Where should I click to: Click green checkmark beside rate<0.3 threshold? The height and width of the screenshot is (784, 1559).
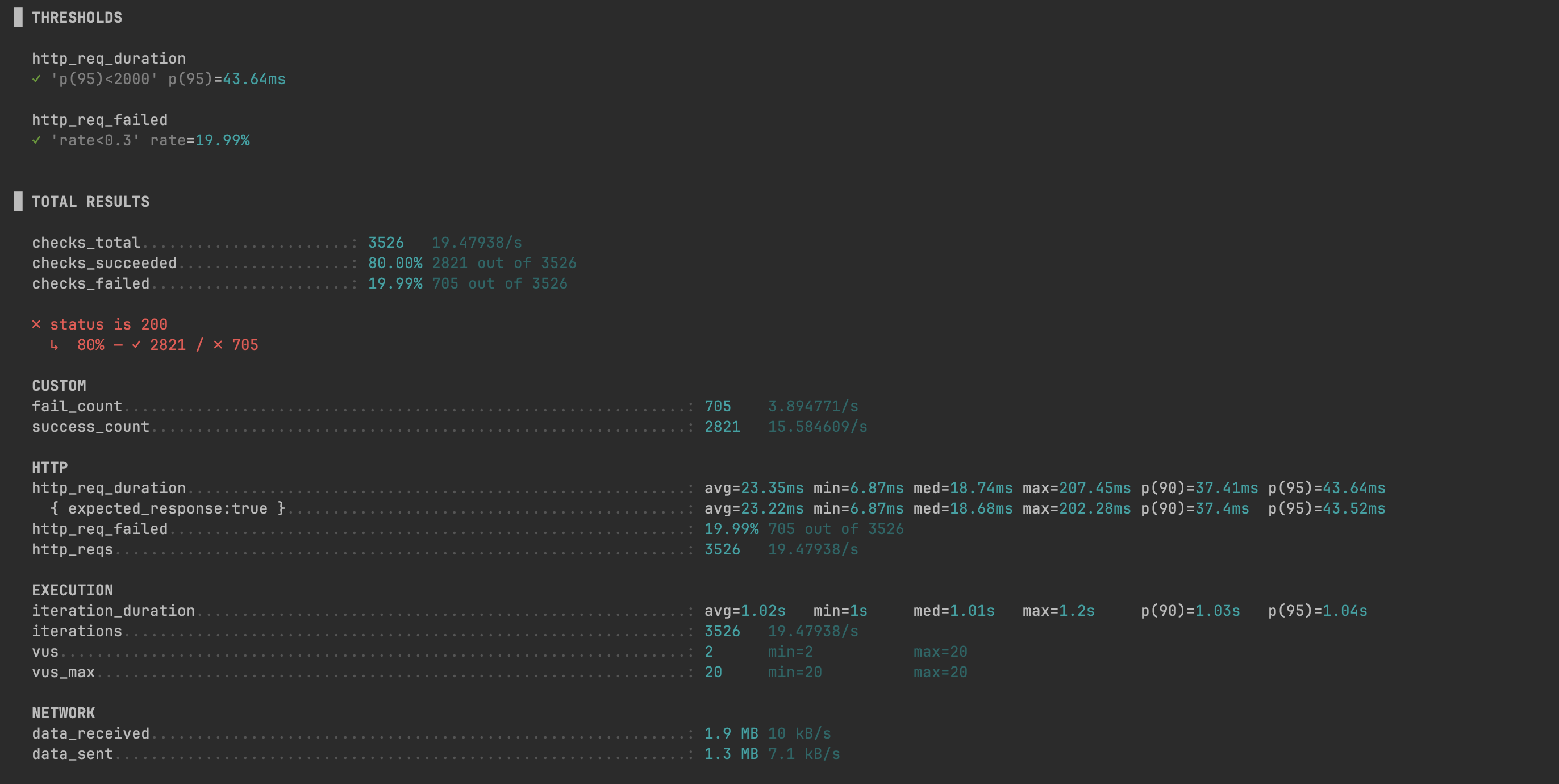pos(36,140)
